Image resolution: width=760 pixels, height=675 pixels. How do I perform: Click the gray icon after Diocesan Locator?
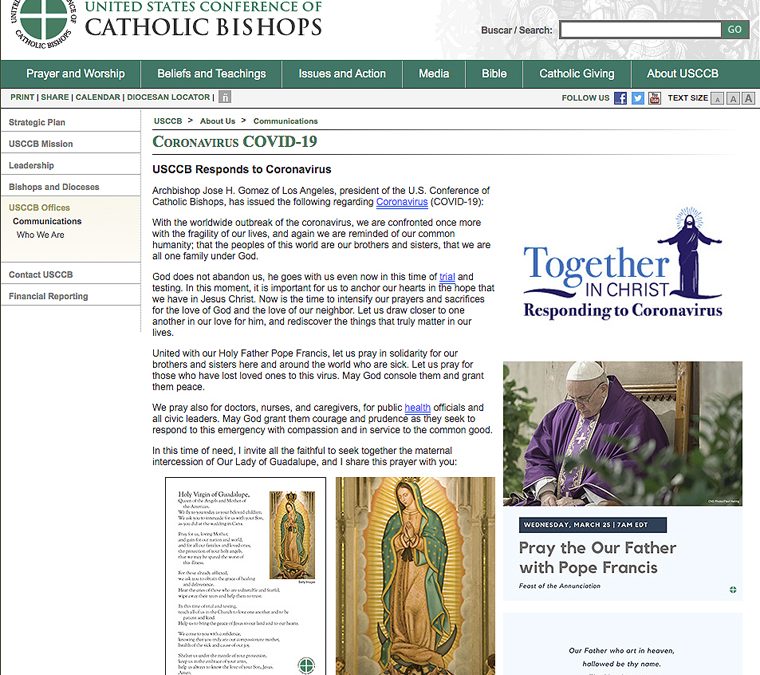coord(224,97)
